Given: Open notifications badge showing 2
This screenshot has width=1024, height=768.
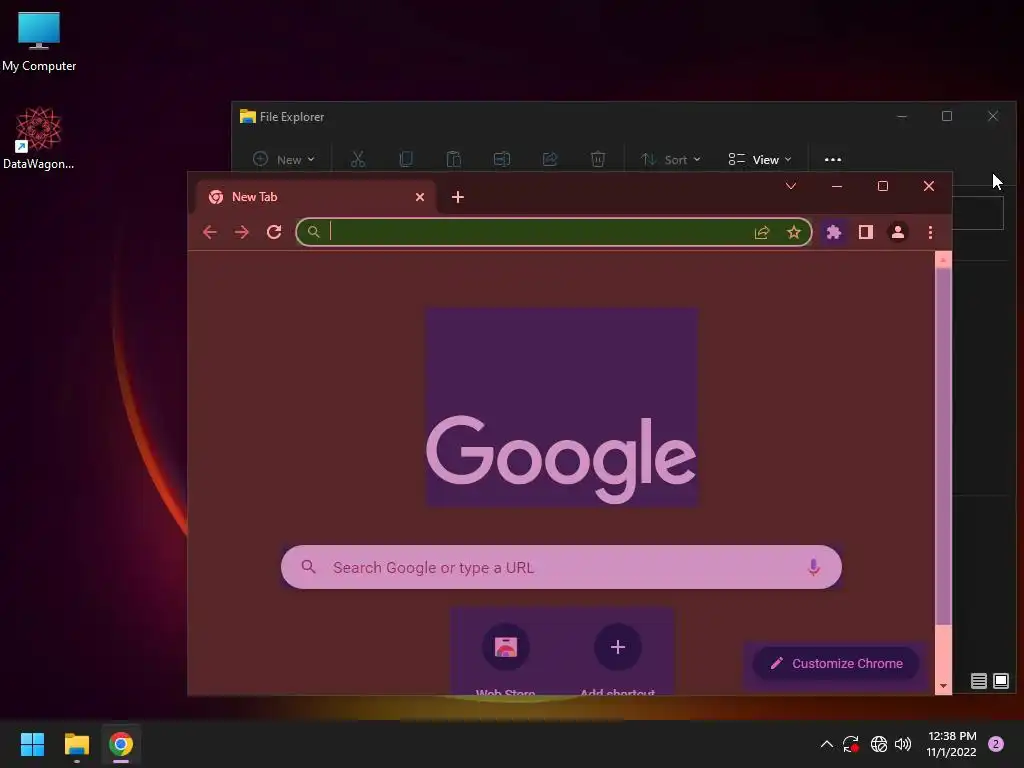Looking at the screenshot, I should point(996,744).
